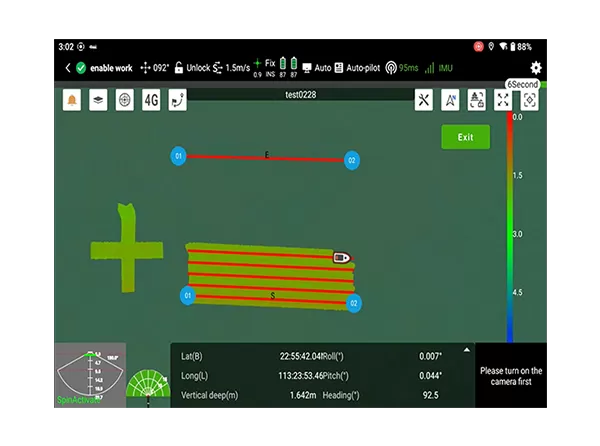Screen dimensions: 600x446
Task: Tap the Roll 0.007° value
Action: (x=430, y=356)
